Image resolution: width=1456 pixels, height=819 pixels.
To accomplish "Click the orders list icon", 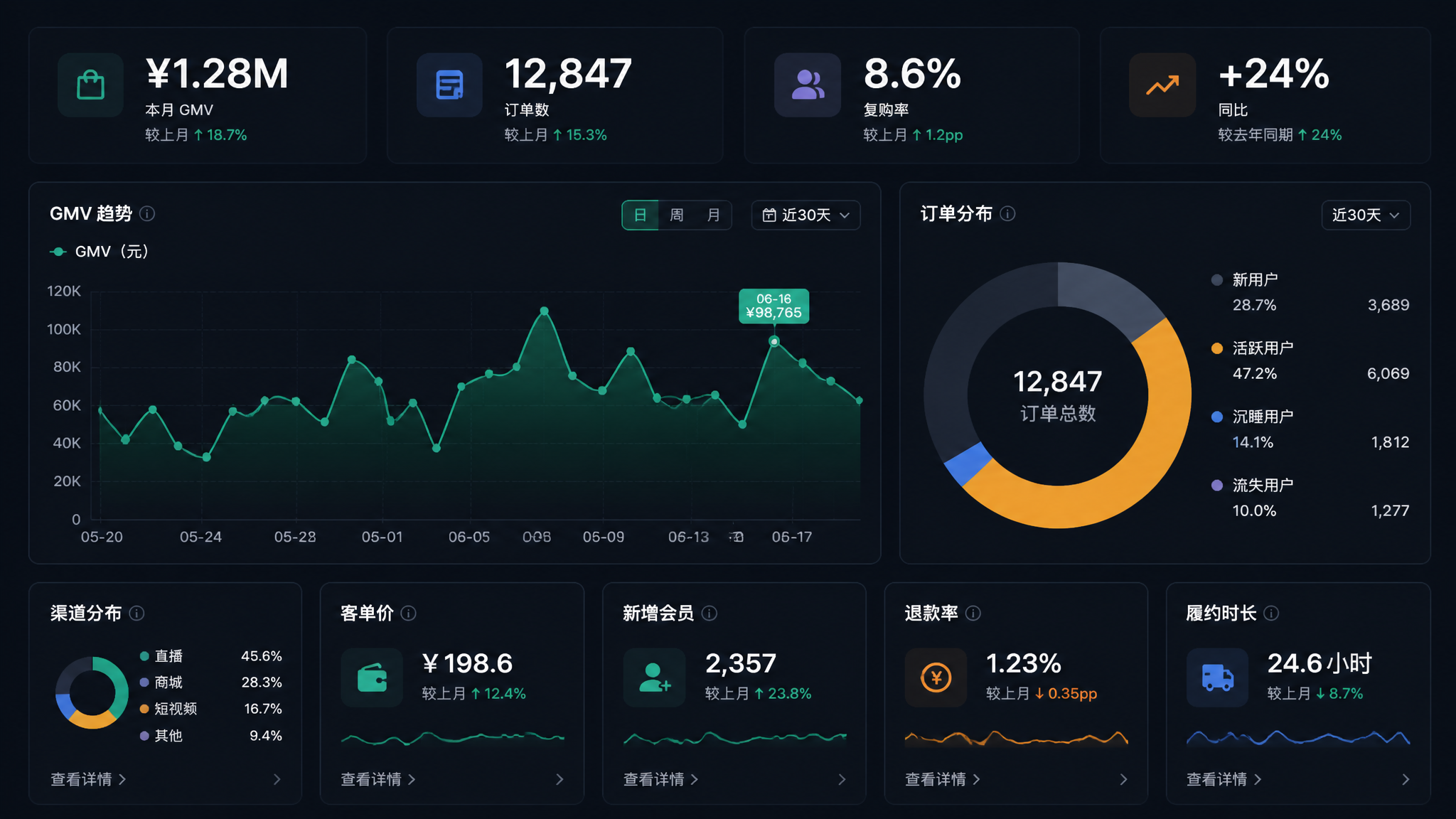I will [449, 85].
